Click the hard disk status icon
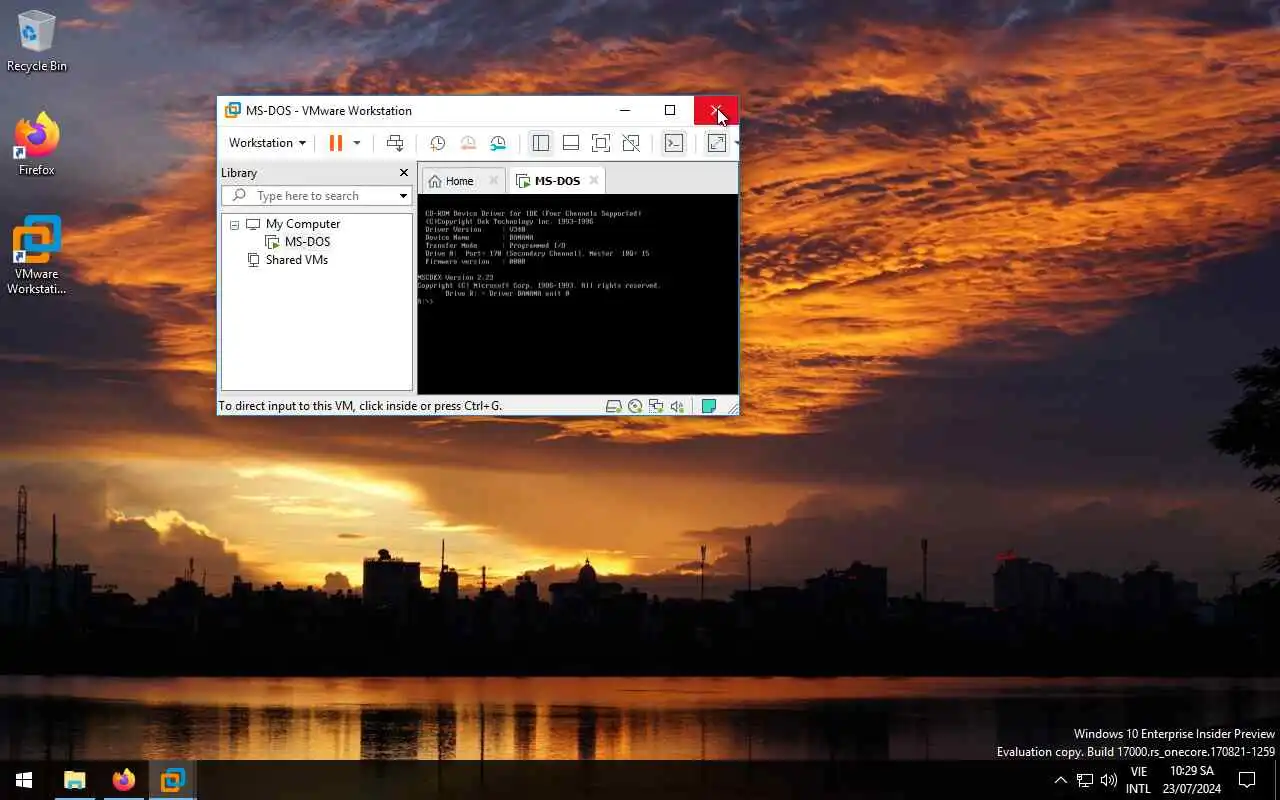The image size is (1280, 800). click(614, 406)
